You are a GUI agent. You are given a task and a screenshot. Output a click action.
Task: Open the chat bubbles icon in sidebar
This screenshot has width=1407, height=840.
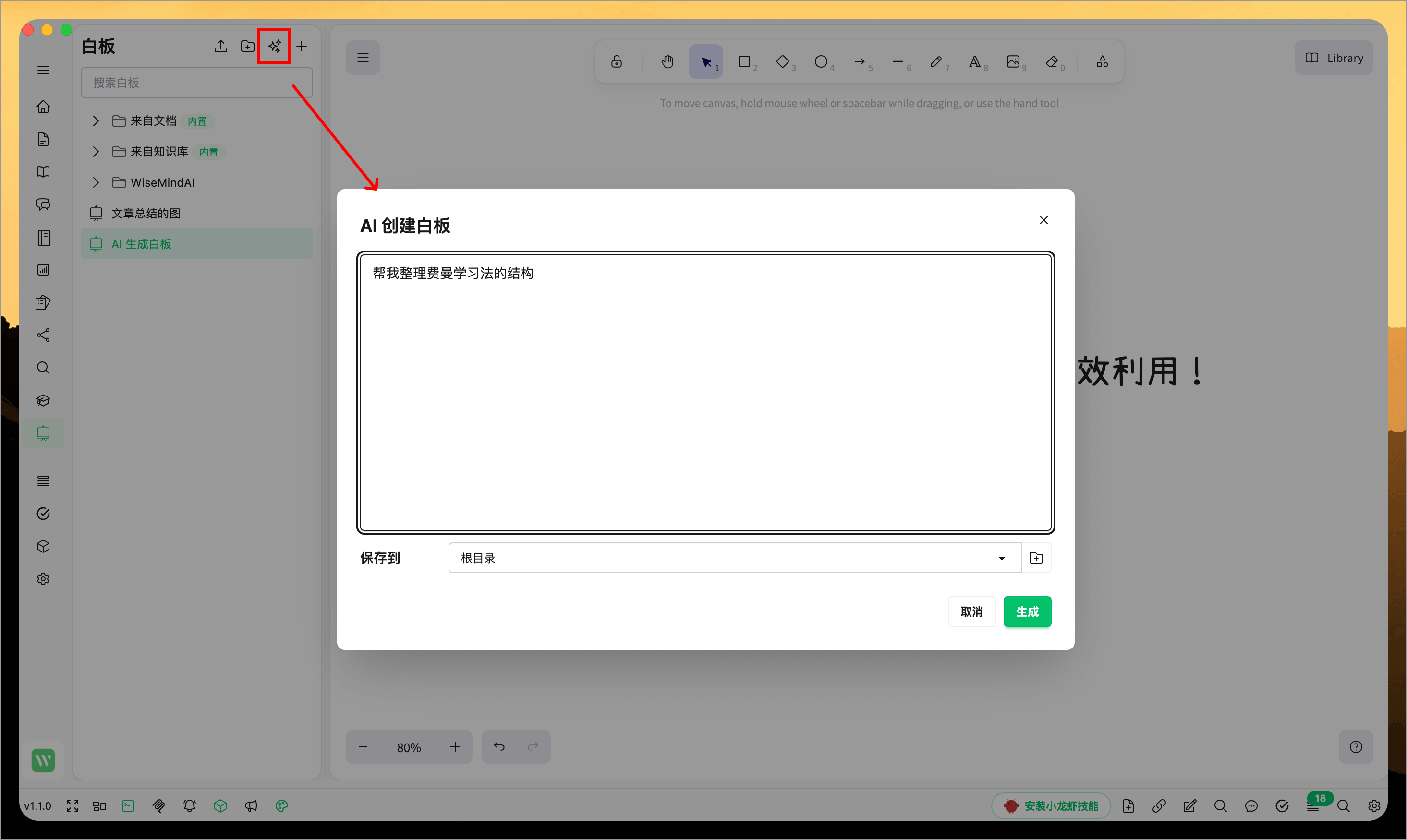point(43,204)
